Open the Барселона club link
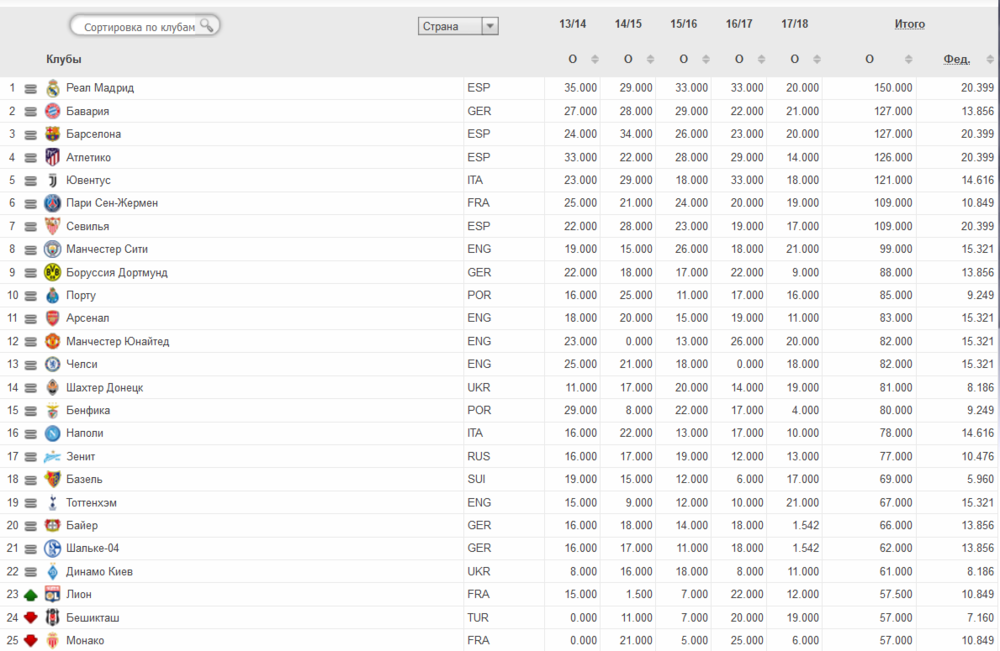This screenshot has height=651, width=1000. 94,134
